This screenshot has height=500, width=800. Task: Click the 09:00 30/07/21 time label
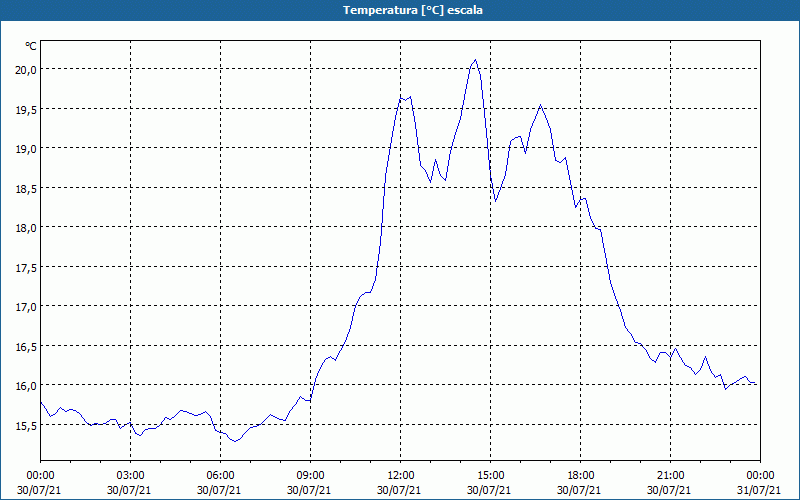311,483
